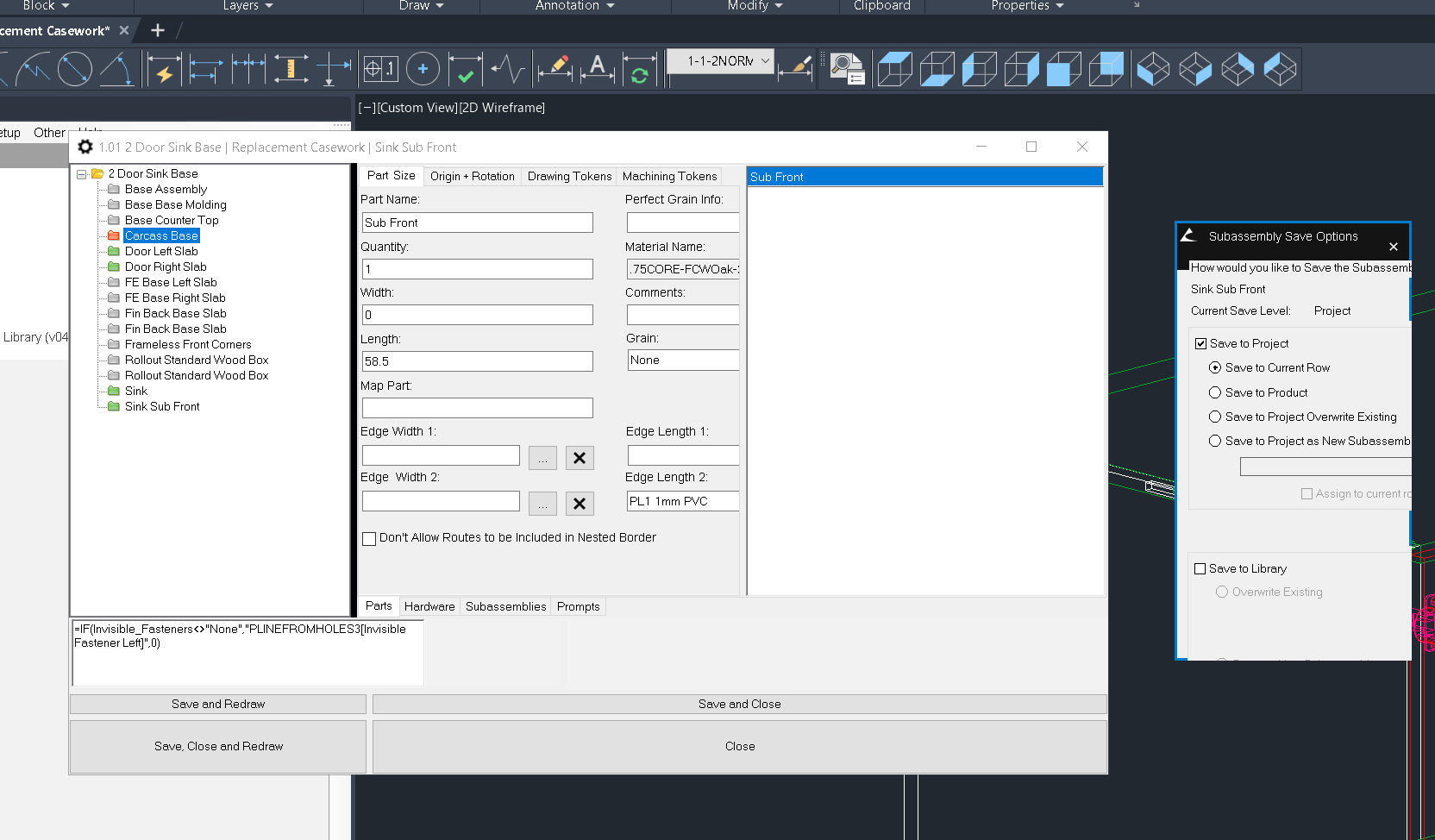1435x840 pixels.
Task: Select the Bottom view cube icon
Action: click(x=937, y=69)
